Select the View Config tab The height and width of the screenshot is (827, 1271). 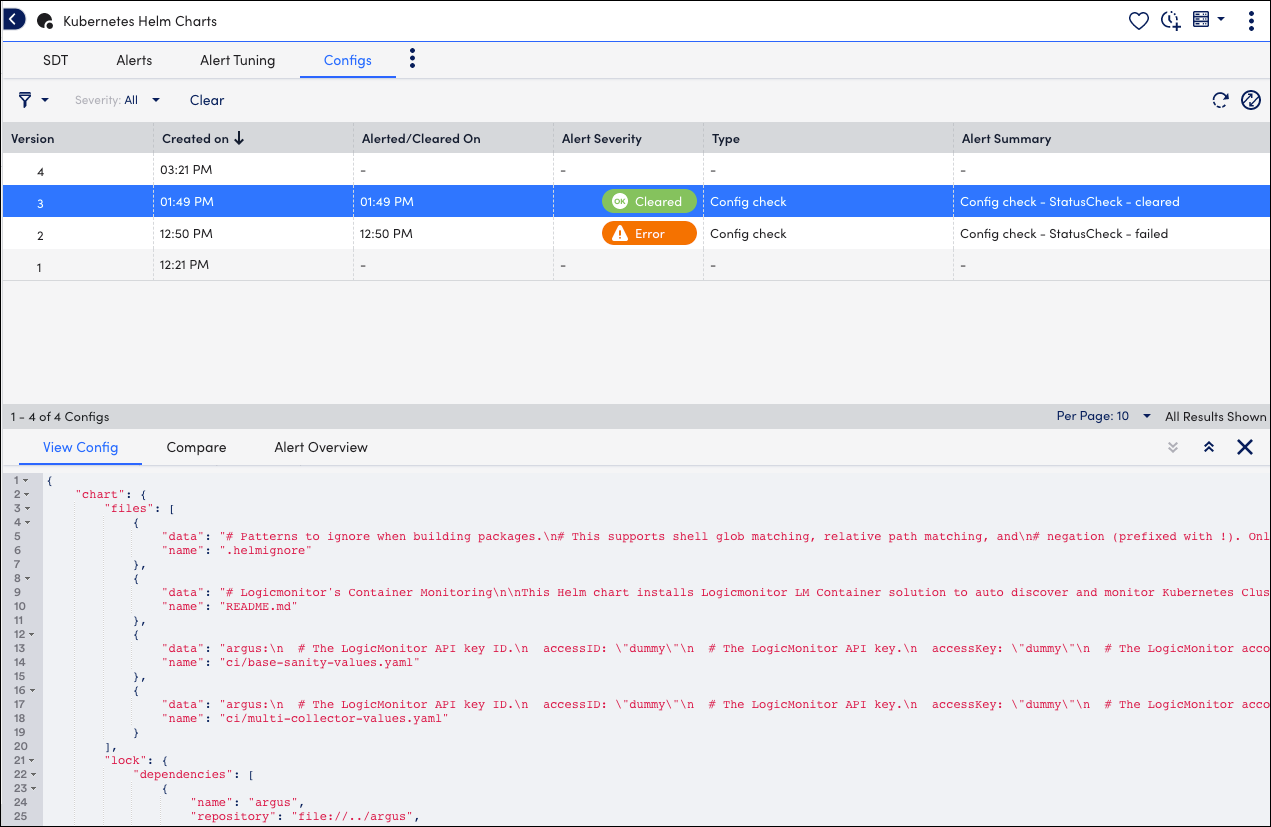[x=80, y=447]
